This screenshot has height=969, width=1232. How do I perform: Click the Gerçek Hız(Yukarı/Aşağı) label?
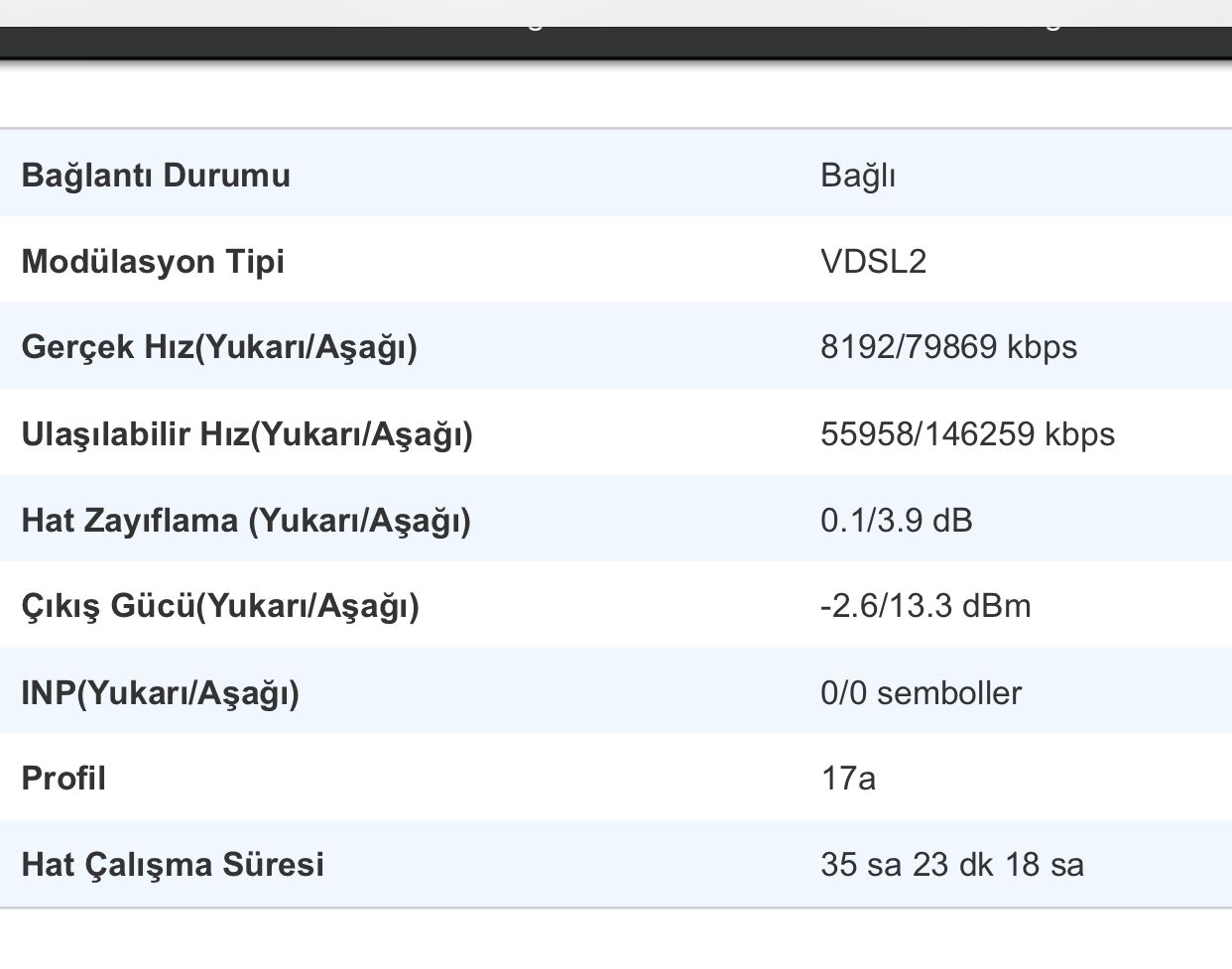click(219, 347)
